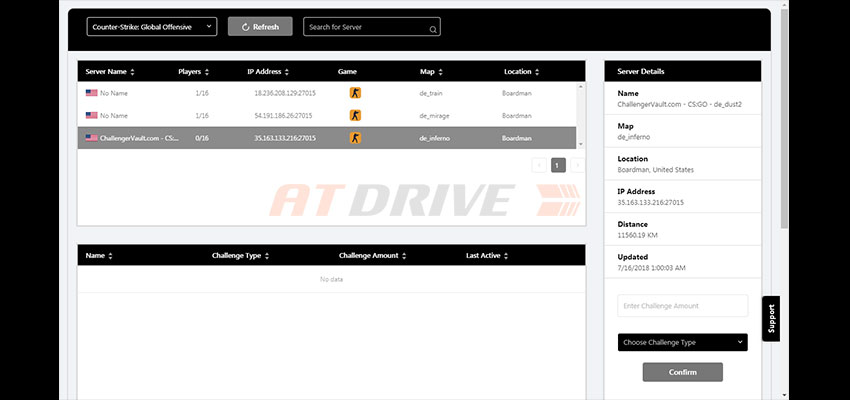
Task: Sort by IP Address column
Action: [x=268, y=72]
